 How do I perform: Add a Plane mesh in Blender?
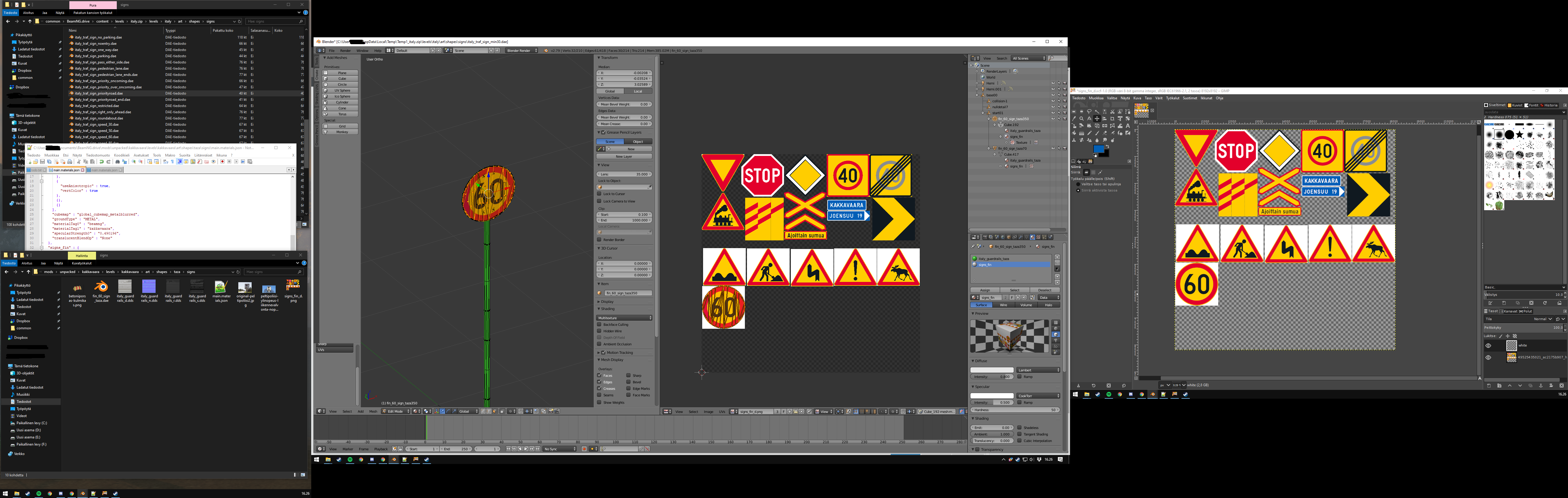tap(341, 72)
